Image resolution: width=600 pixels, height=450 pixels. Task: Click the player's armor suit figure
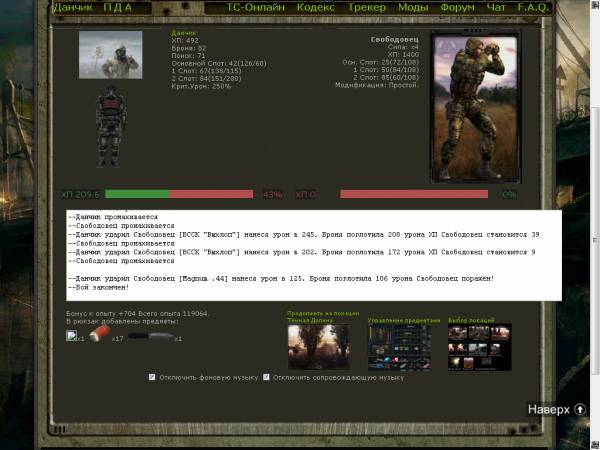tap(110, 126)
